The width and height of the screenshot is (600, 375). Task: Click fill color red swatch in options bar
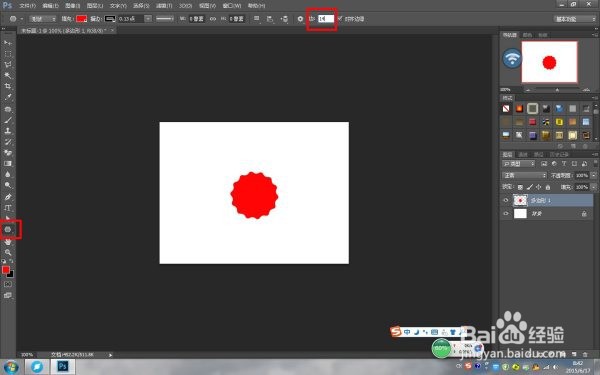pyautogui.click(x=81, y=19)
